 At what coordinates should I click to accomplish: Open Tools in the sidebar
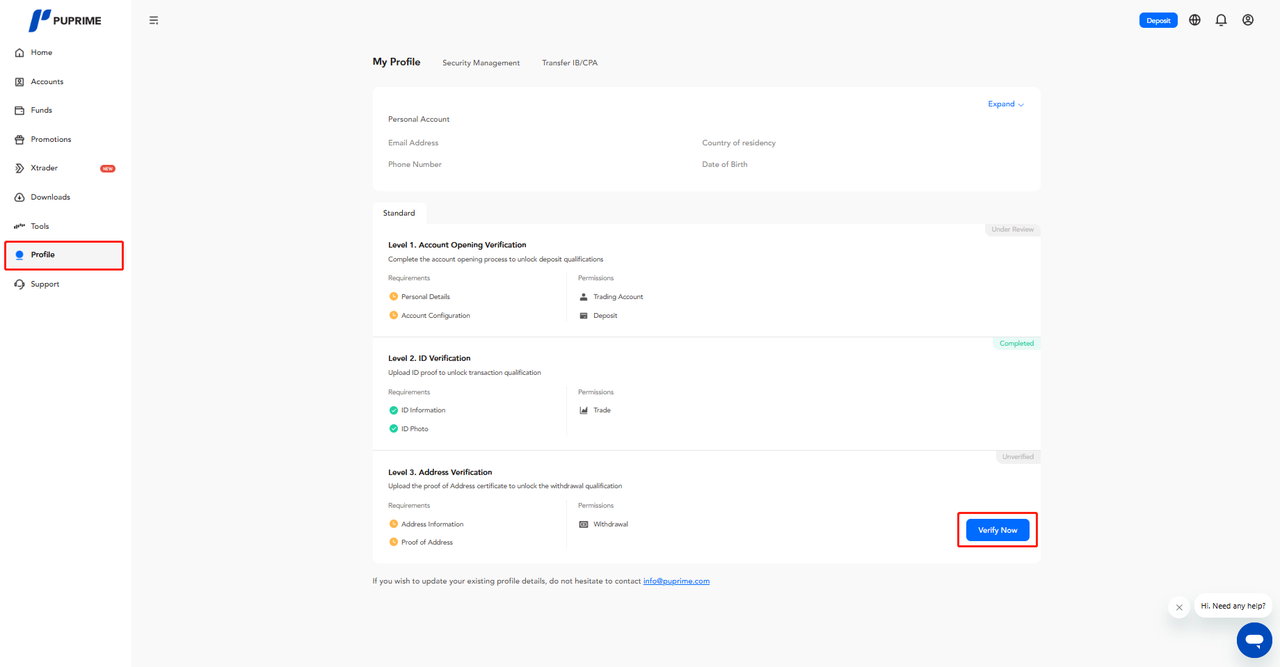(40, 227)
